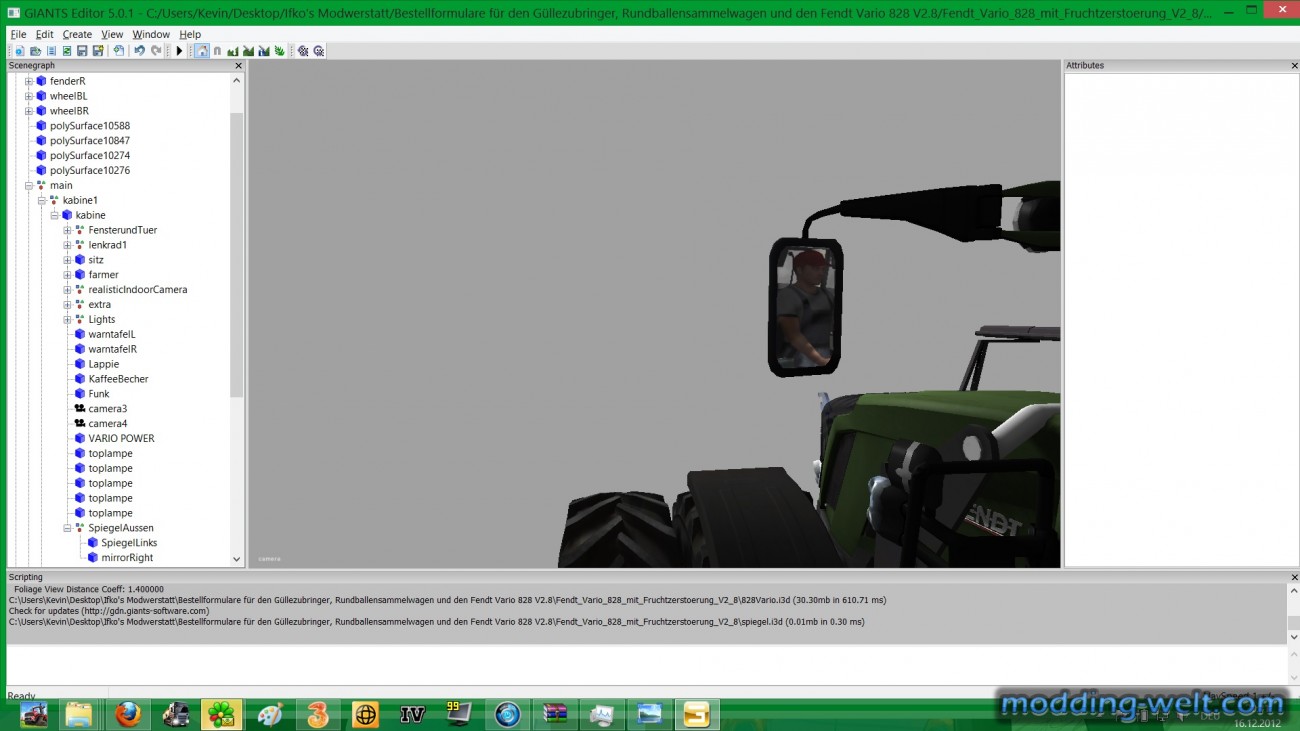Viewport: 1300px width, 731px height.
Task: Open the ICQ flower taskbar icon
Action: pos(222,715)
